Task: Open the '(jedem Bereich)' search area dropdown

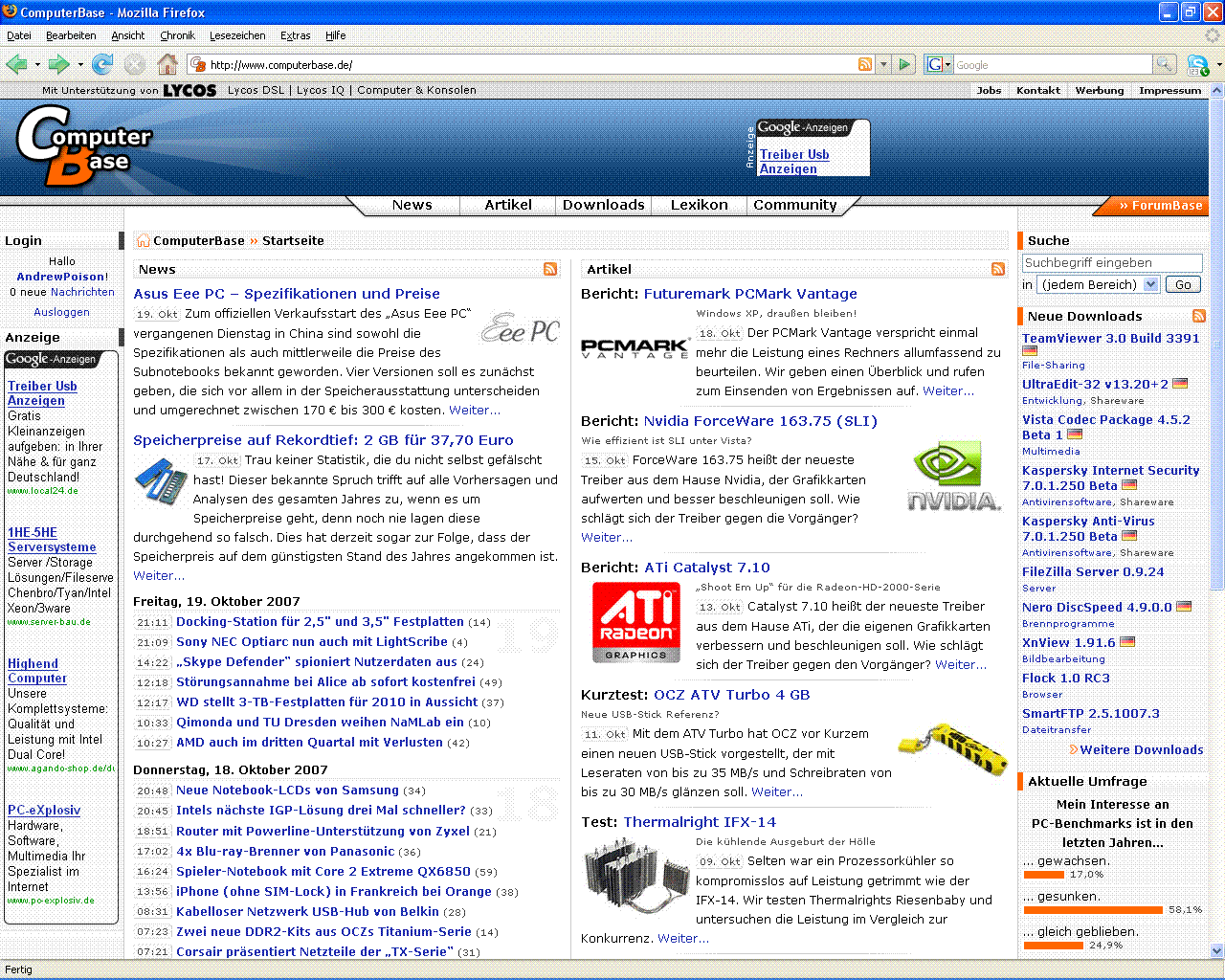Action: (1098, 284)
